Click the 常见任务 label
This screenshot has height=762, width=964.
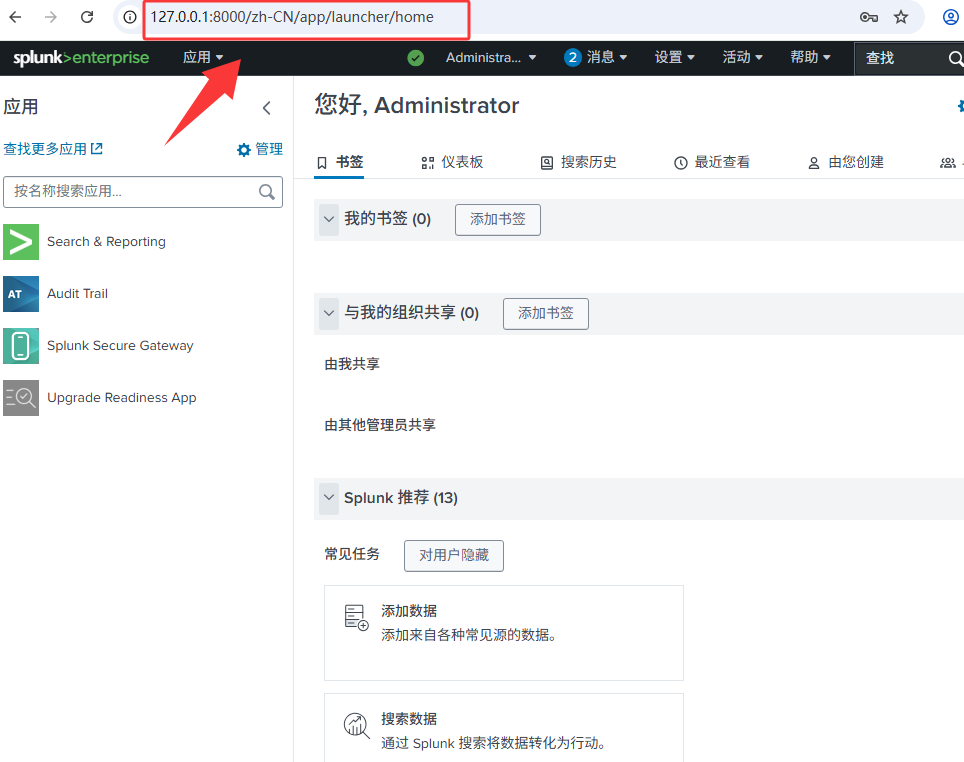[352, 554]
